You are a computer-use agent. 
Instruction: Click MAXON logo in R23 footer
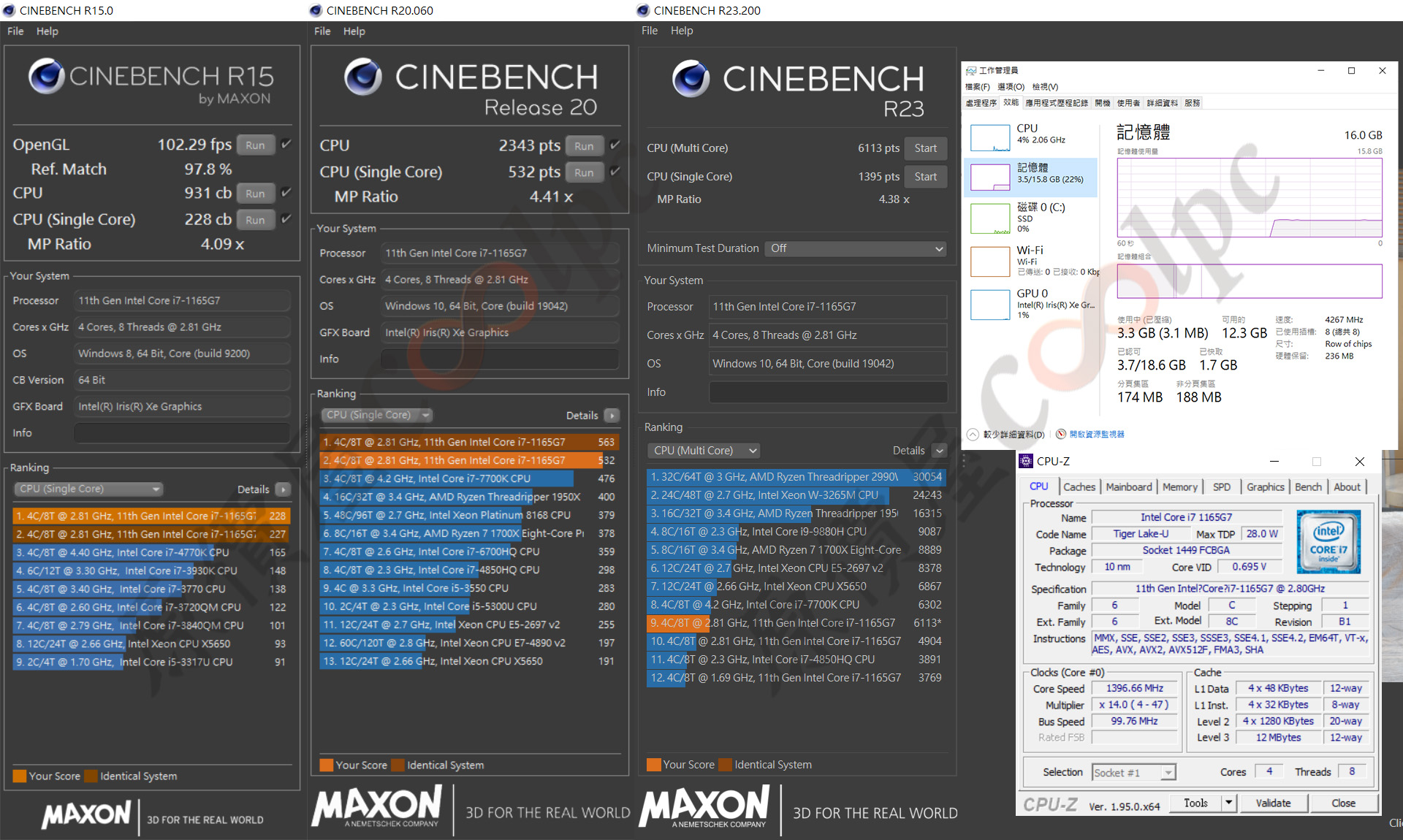coord(704,806)
